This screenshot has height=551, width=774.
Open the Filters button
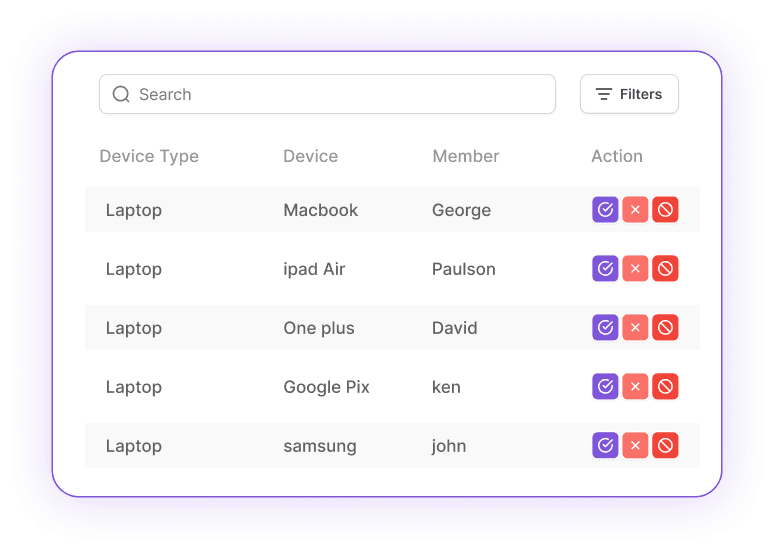click(629, 95)
